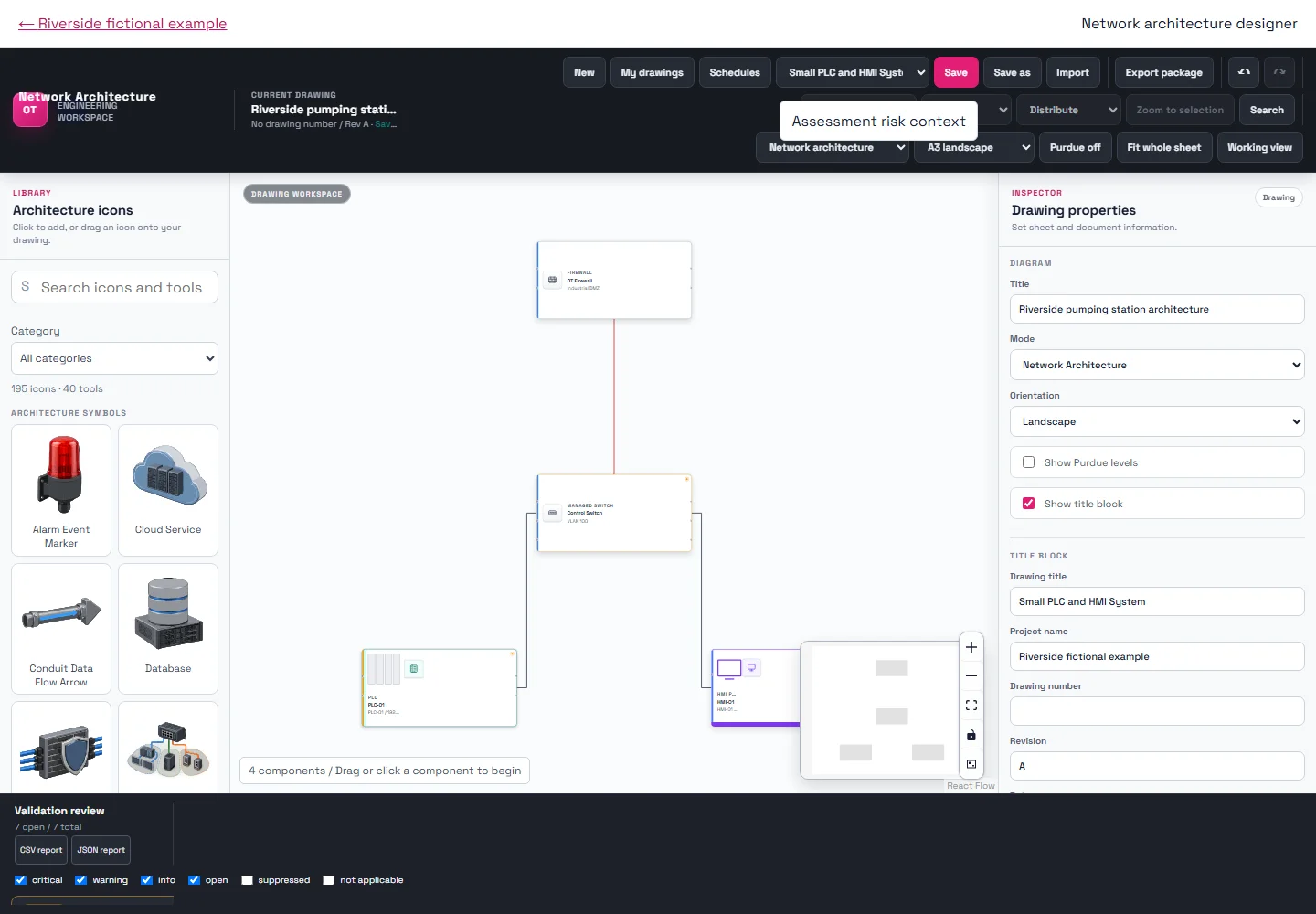Click the New drawing button
This screenshot has height=914, width=1316.
pyautogui.click(x=584, y=72)
